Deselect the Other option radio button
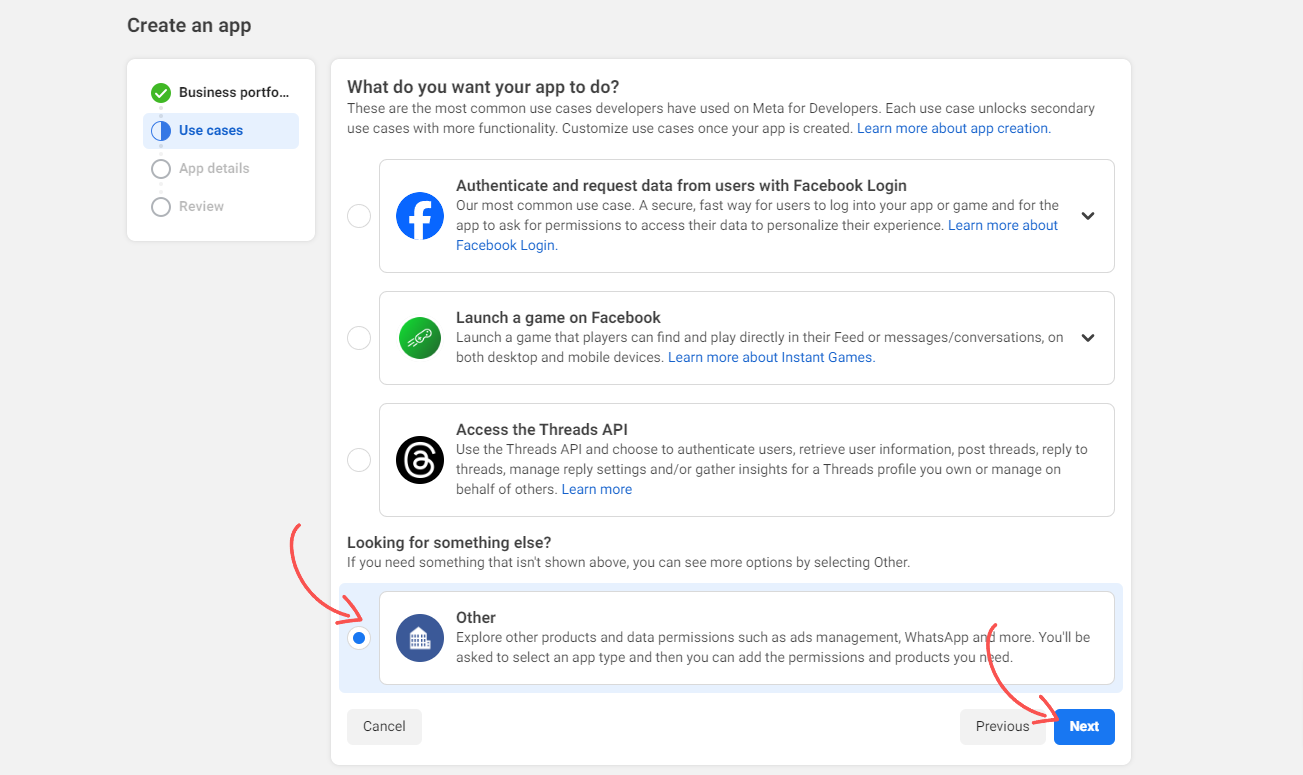Screen dimensions: 1303x775 (359, 637)
